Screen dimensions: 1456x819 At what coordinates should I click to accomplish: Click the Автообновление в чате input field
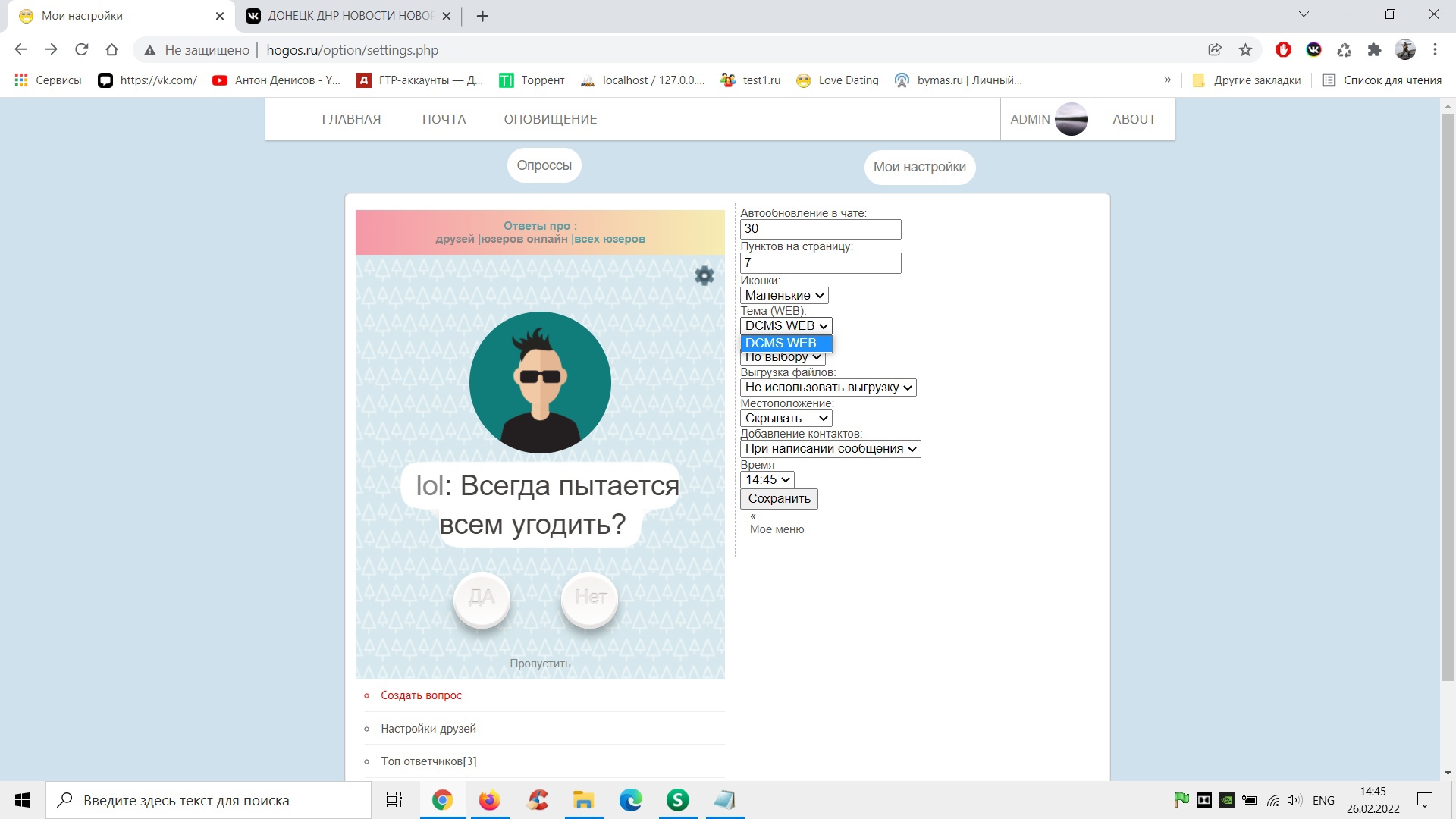coord(820,229)
